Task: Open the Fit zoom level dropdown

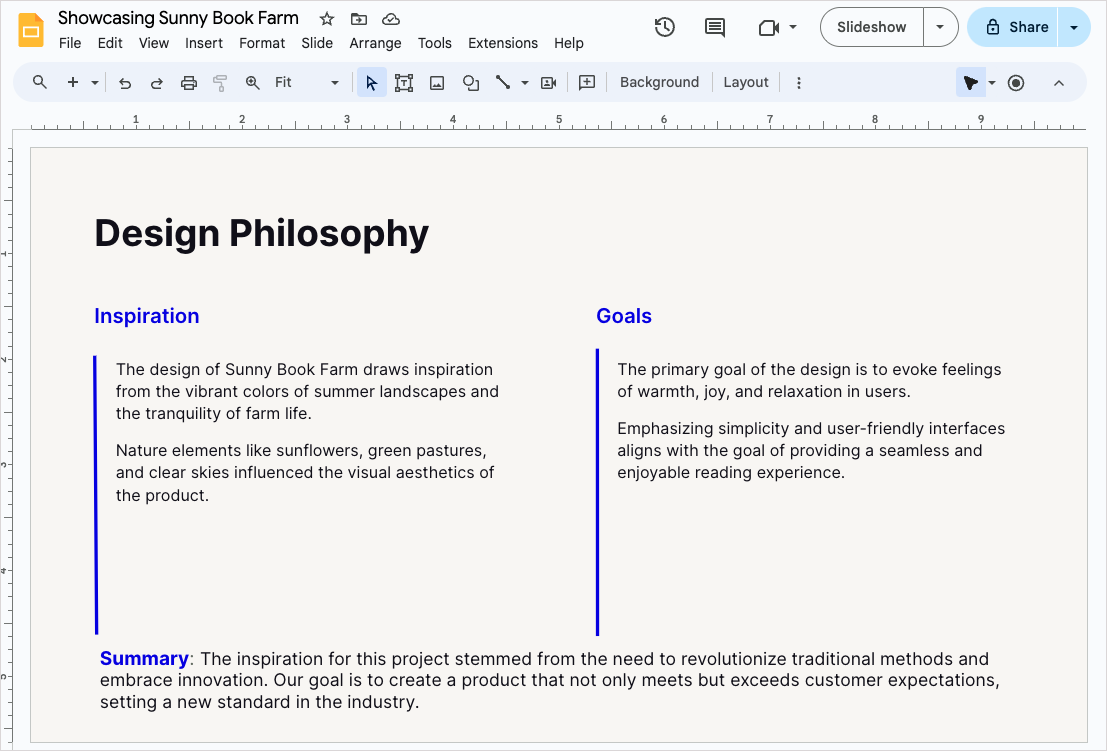Action: [306, 83]
